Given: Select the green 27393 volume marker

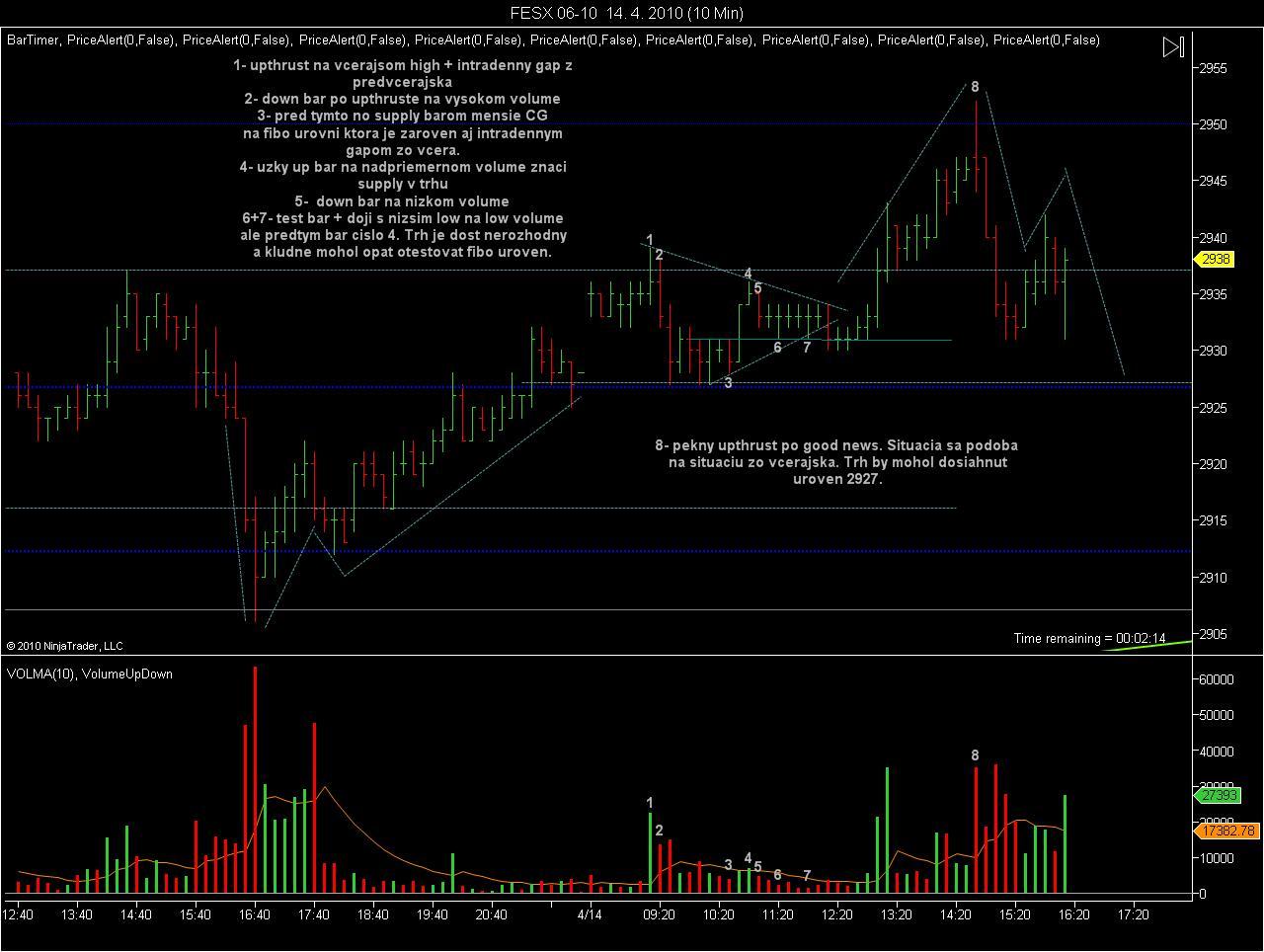Looking at the screenshot, I should tap(1220, 795).
